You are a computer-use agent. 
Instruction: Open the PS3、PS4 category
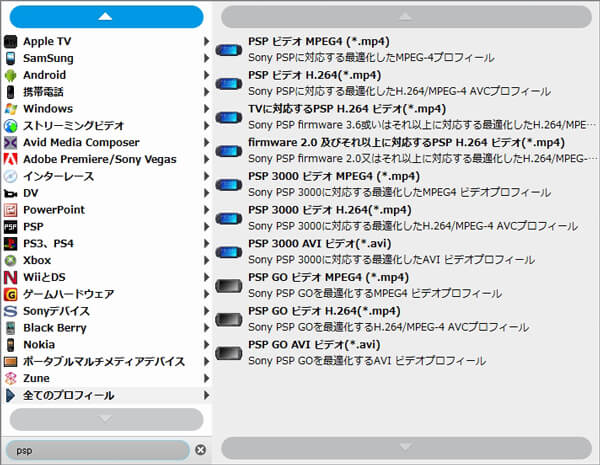tap(107, 243)
